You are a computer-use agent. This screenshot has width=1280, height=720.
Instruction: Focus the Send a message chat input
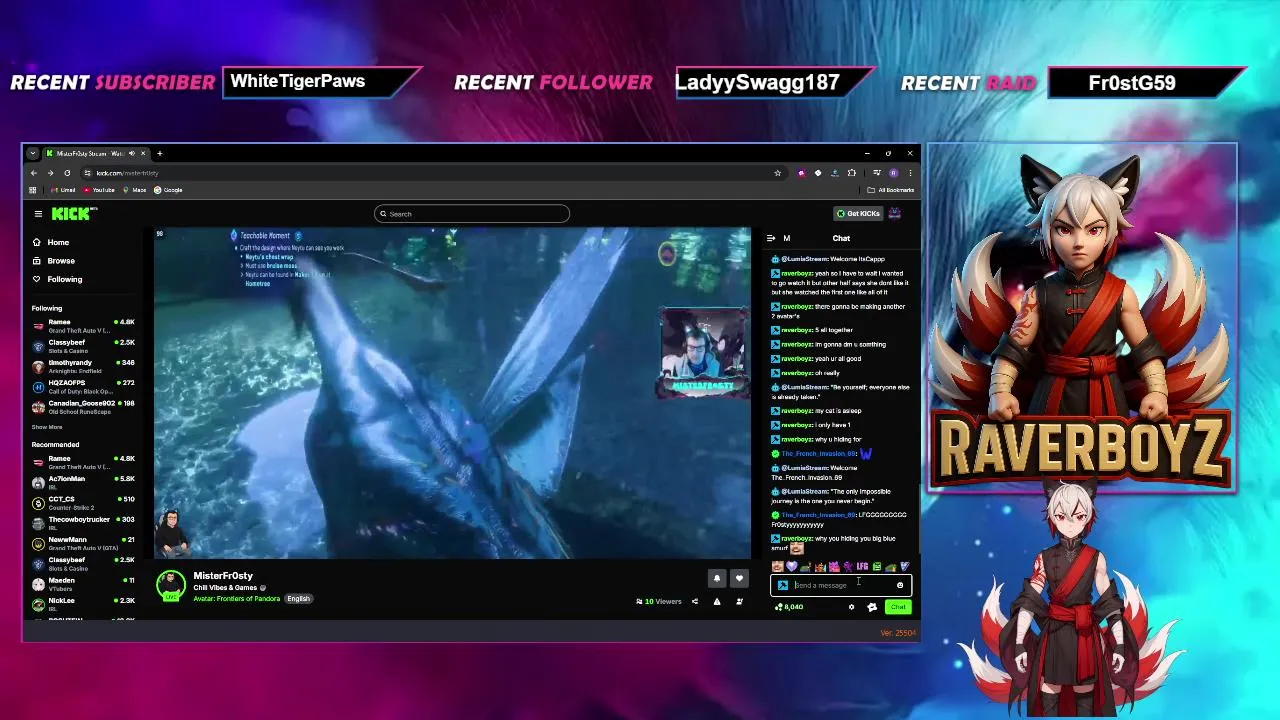tap(840, 585)
